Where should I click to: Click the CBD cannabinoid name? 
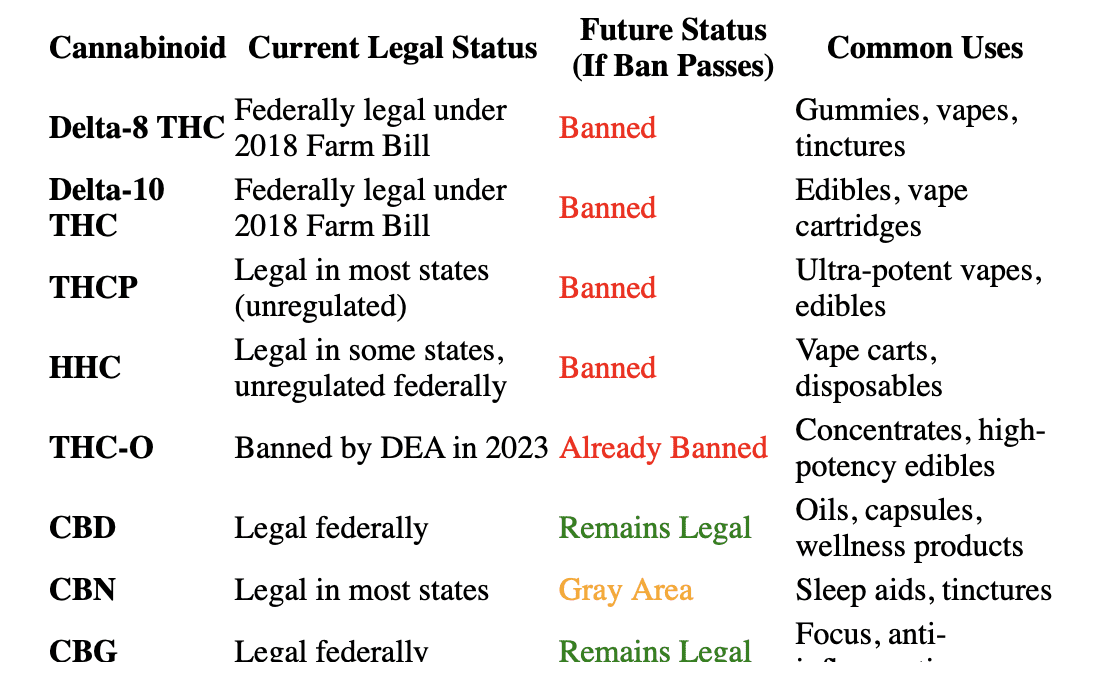[82, 528]
